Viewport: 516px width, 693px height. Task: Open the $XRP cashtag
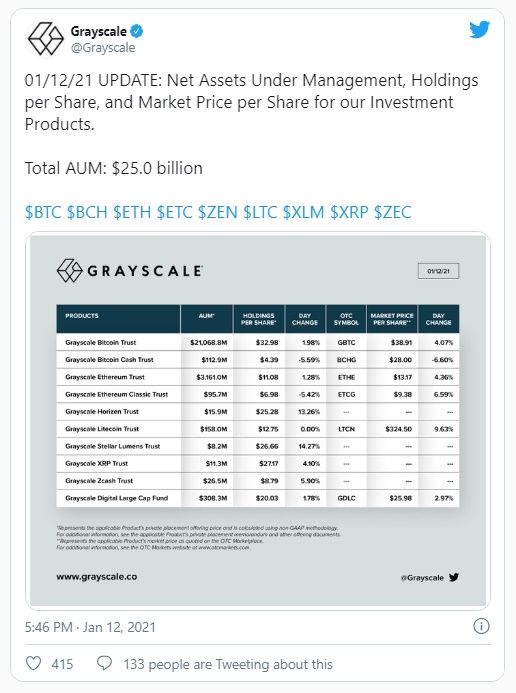pyautogui.click(x=349, y=212)
